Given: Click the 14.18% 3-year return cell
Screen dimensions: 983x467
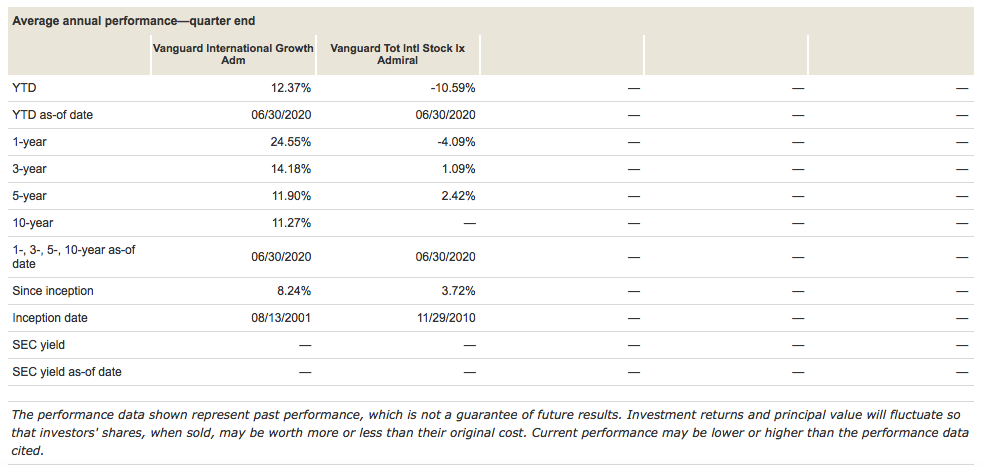Looking at the screenshot, I should pyautogui.click(x=290, y=168).
